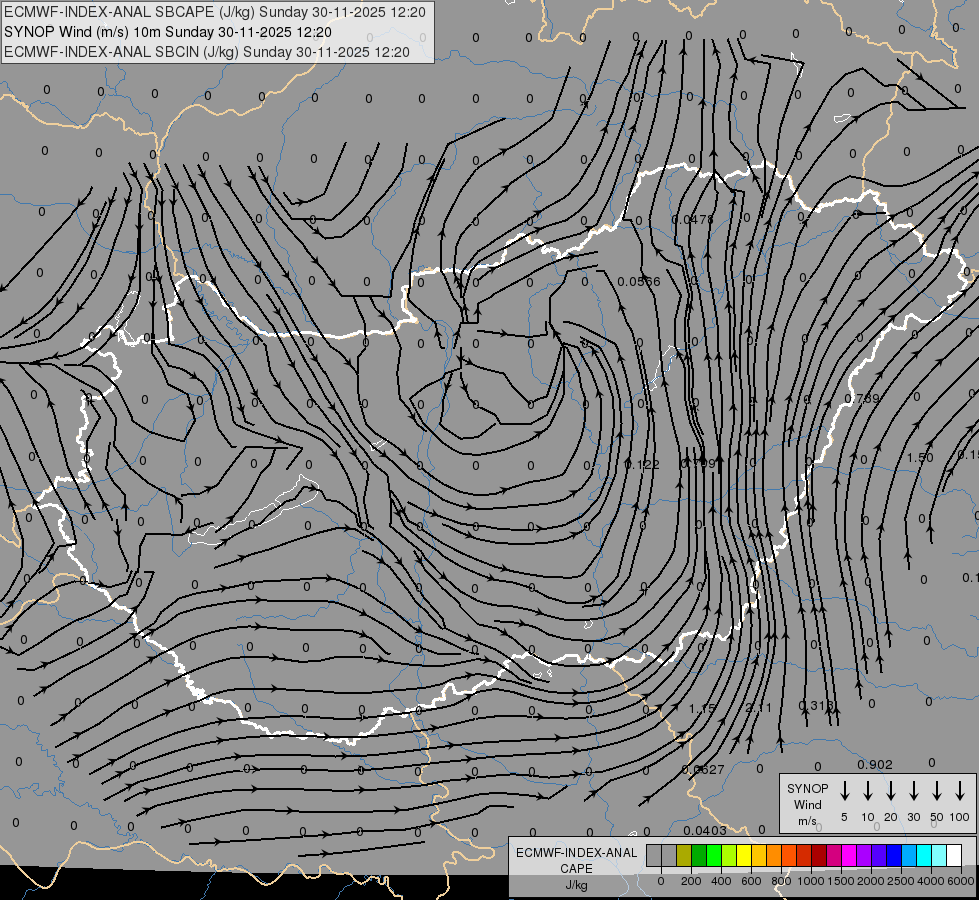Click the 1.15 CAPE value on the map
Image resolution: width=979 pixels, height=900 pixels.
pyautogui.click(x=702, y=708)
